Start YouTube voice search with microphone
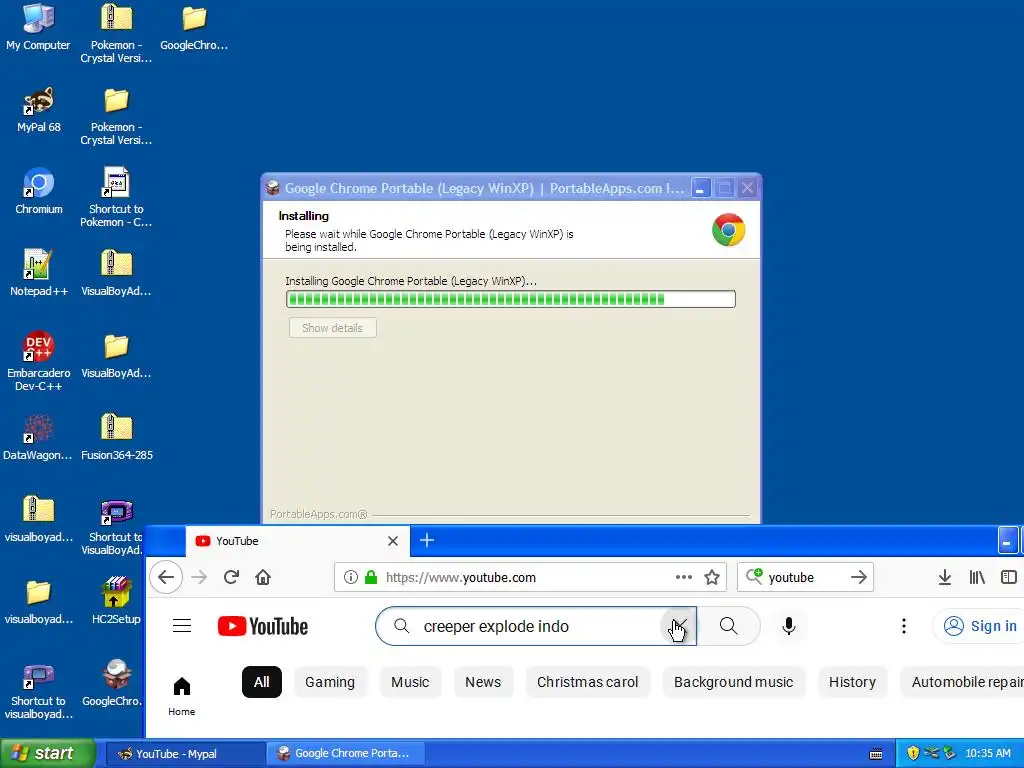The height and width of the screenshot is (768, 1024). tap(789, 626)
